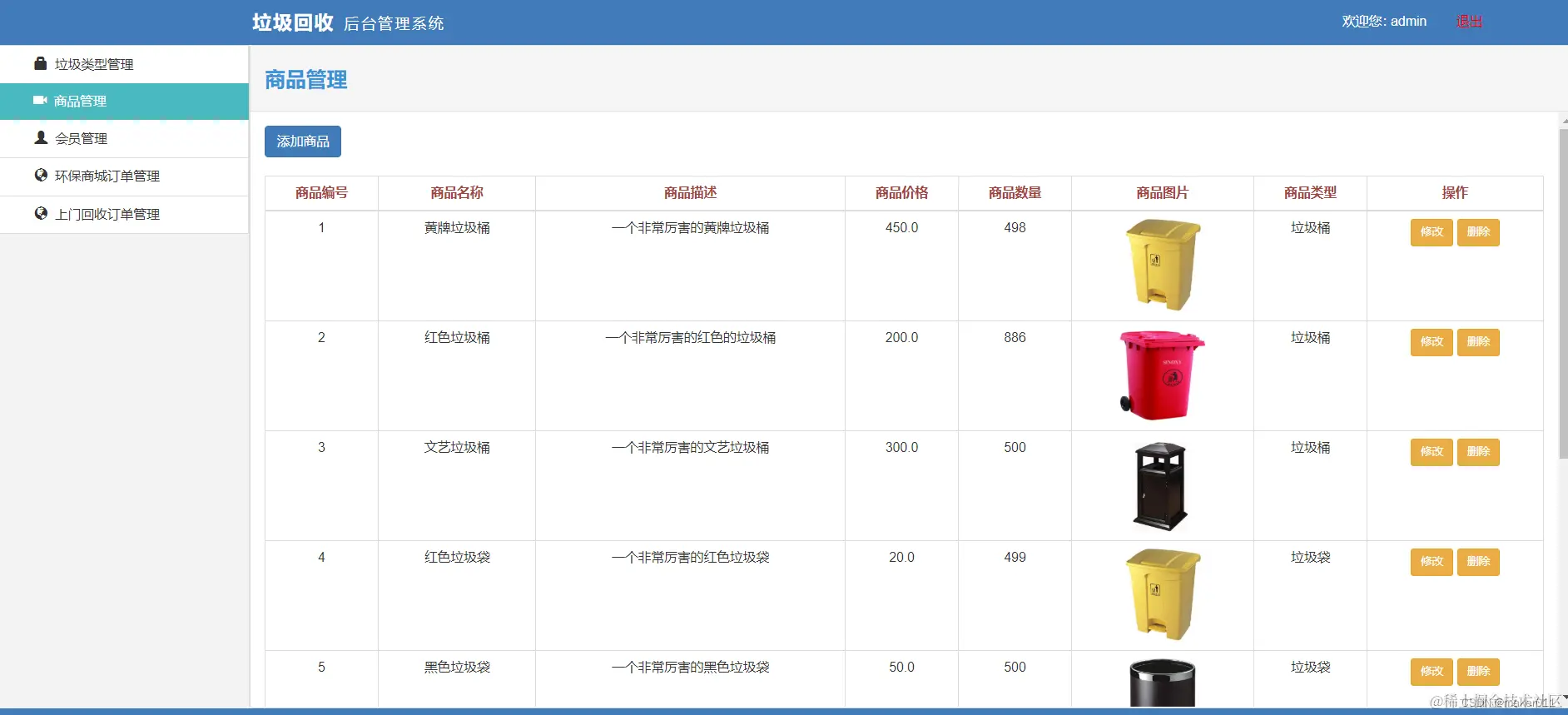Image resolution: width=1568 pixels, height=715 pixels.
Task: Click description 一个非常厉害的文艺垃圾桶
Action: [x=690, y=448]
